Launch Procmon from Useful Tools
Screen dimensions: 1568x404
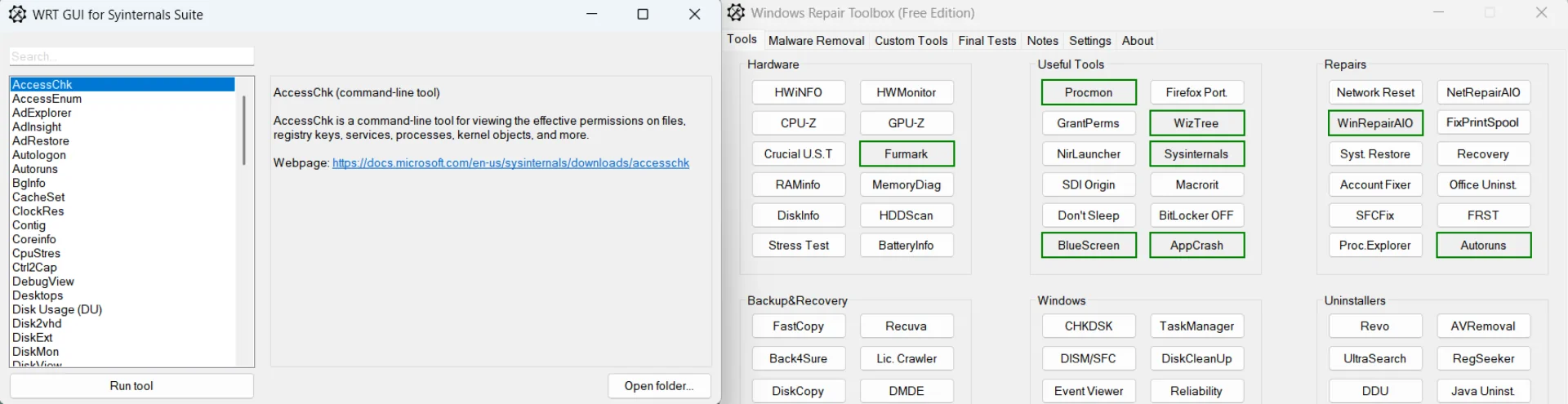point(1089,92)
